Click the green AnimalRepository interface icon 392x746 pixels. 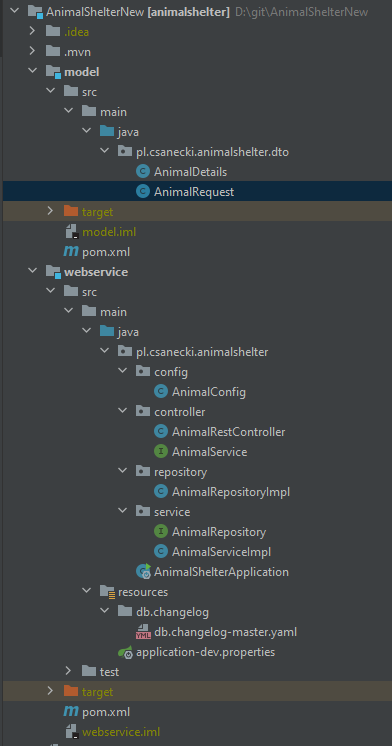(x=161, y=531)
